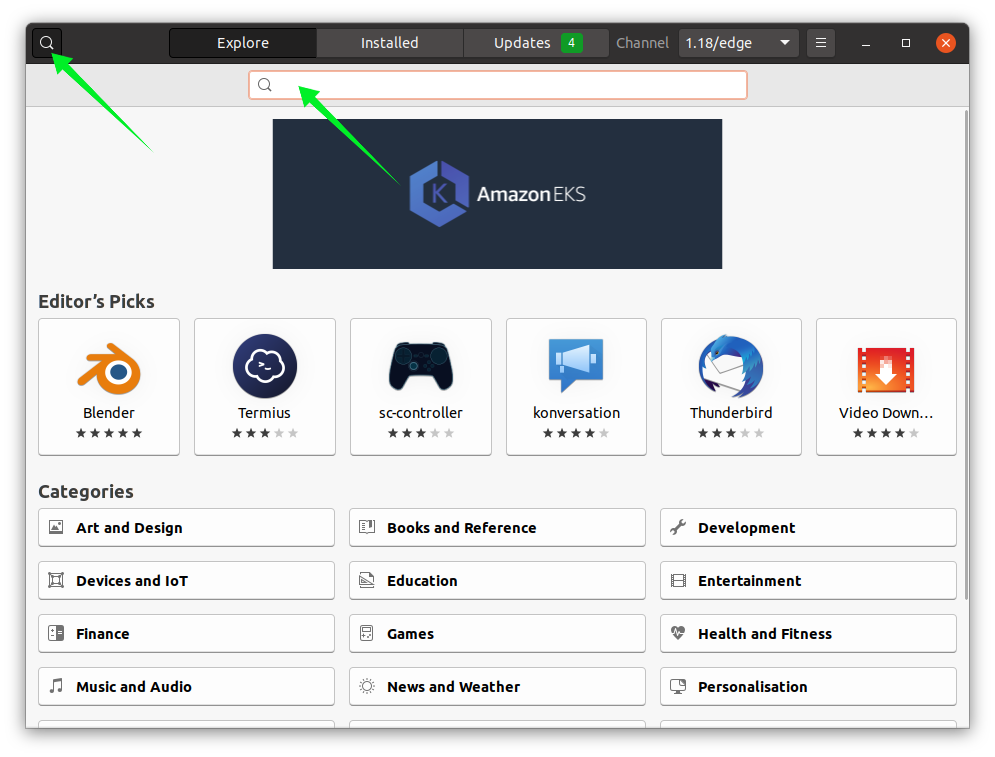This screenshot has height=757, width=995.
Task: Browse the Finance category
Action: 187,633
